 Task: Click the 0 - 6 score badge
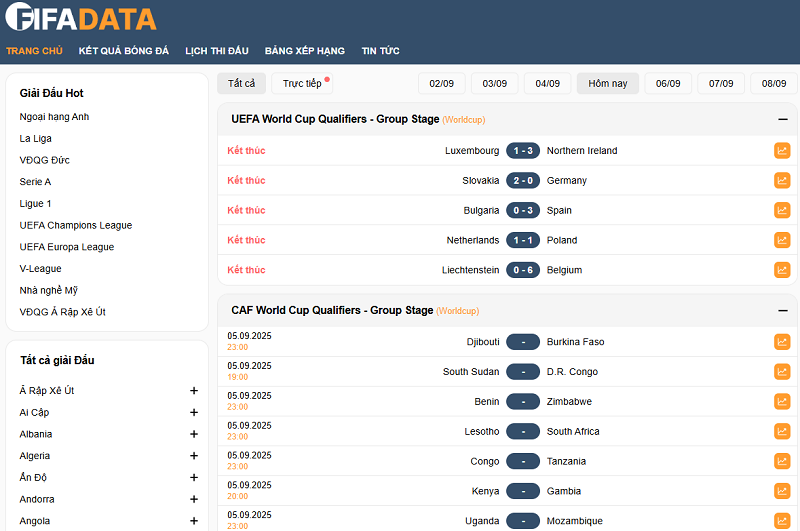(523, 270)
